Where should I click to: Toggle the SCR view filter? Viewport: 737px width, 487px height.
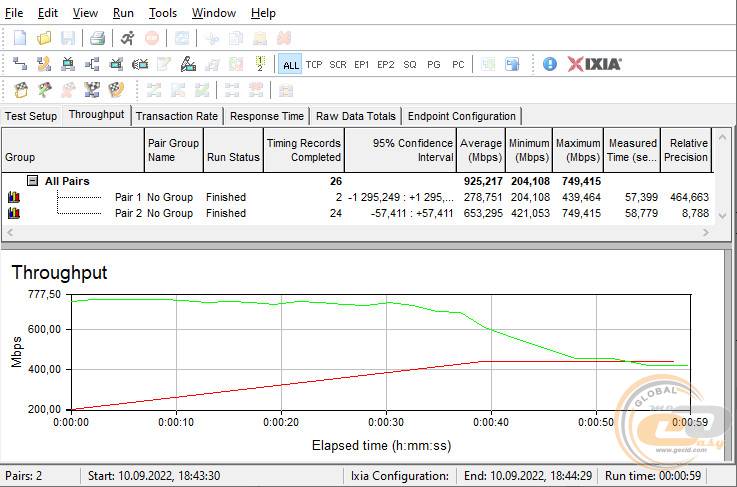click(x=338, y=64)
